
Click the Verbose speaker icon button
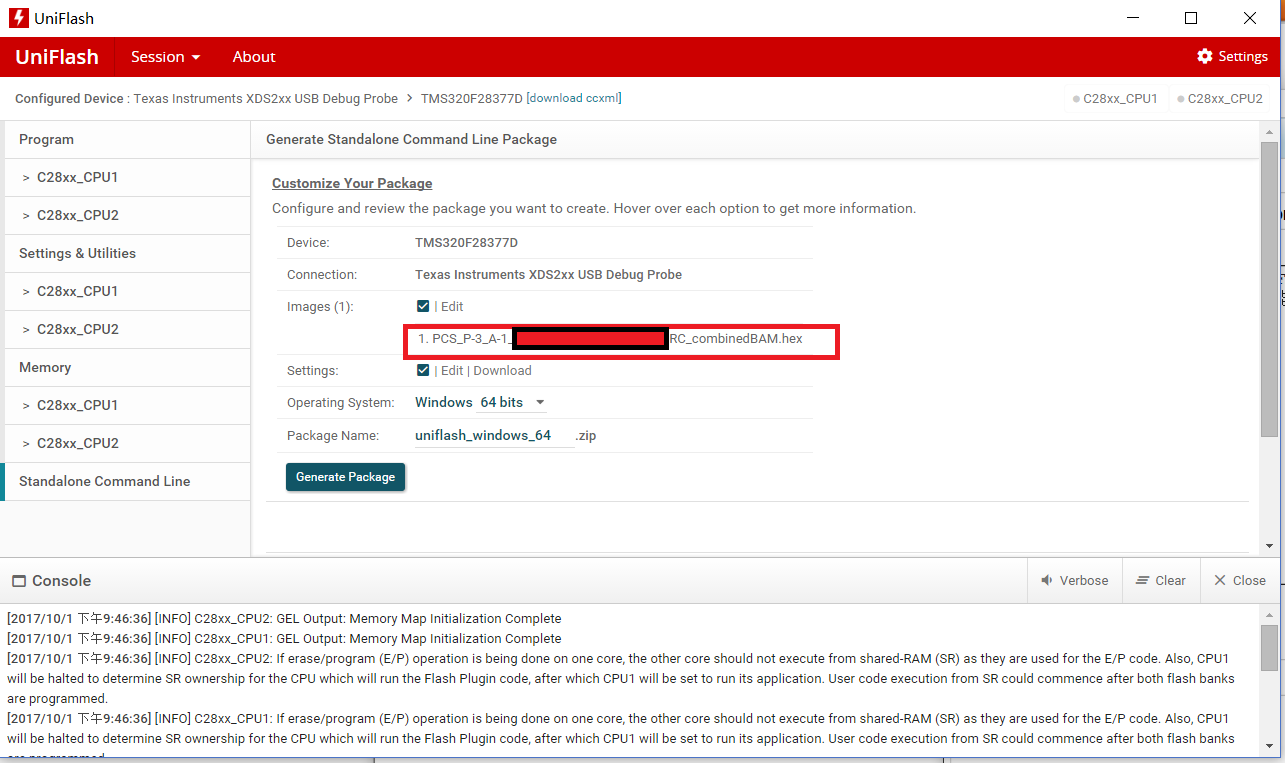pos(1074,581)
